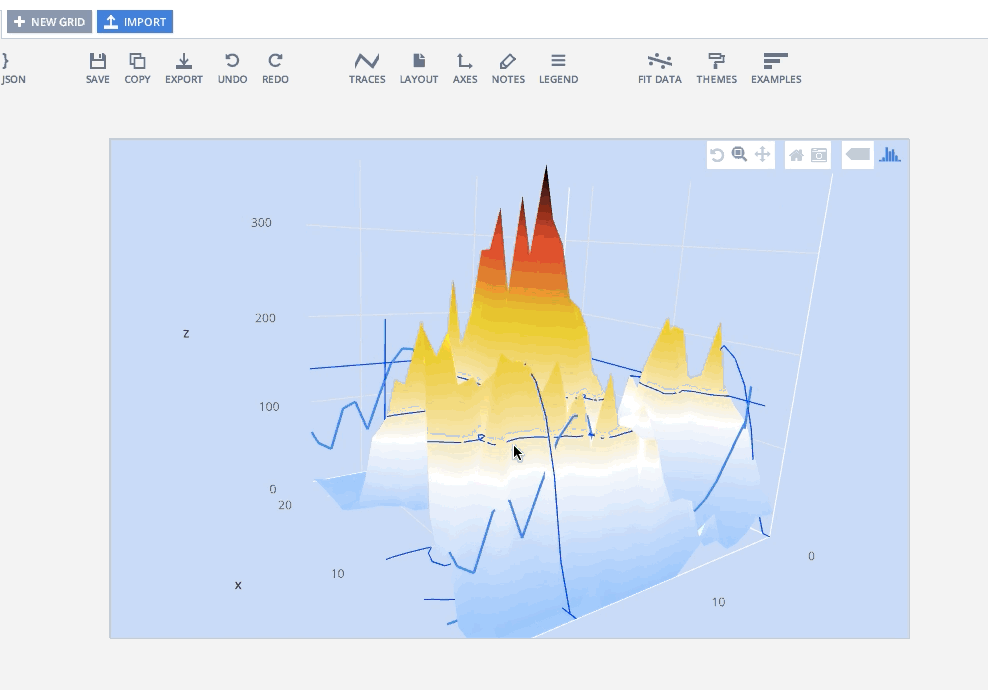Image resolution: width=988 pixels, height=690 pixels.
Task: Export the current chart
Action: (183, 66)
